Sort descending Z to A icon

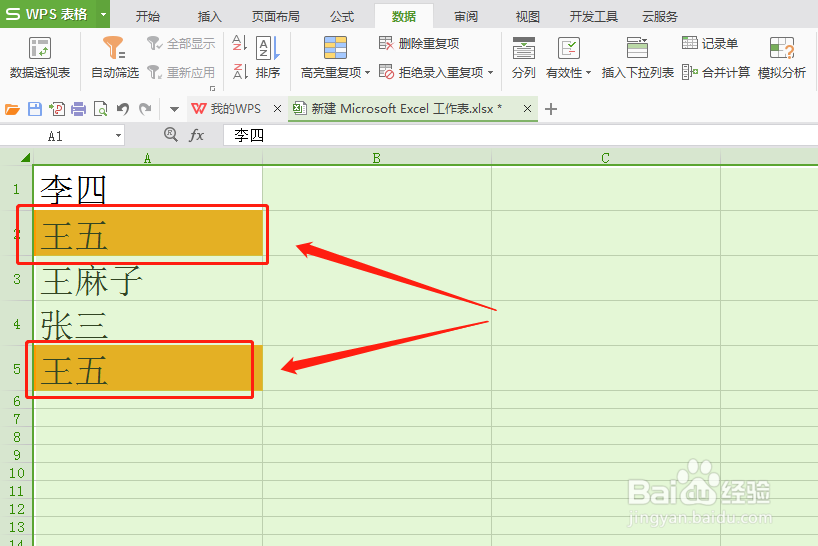click(239, 71)
